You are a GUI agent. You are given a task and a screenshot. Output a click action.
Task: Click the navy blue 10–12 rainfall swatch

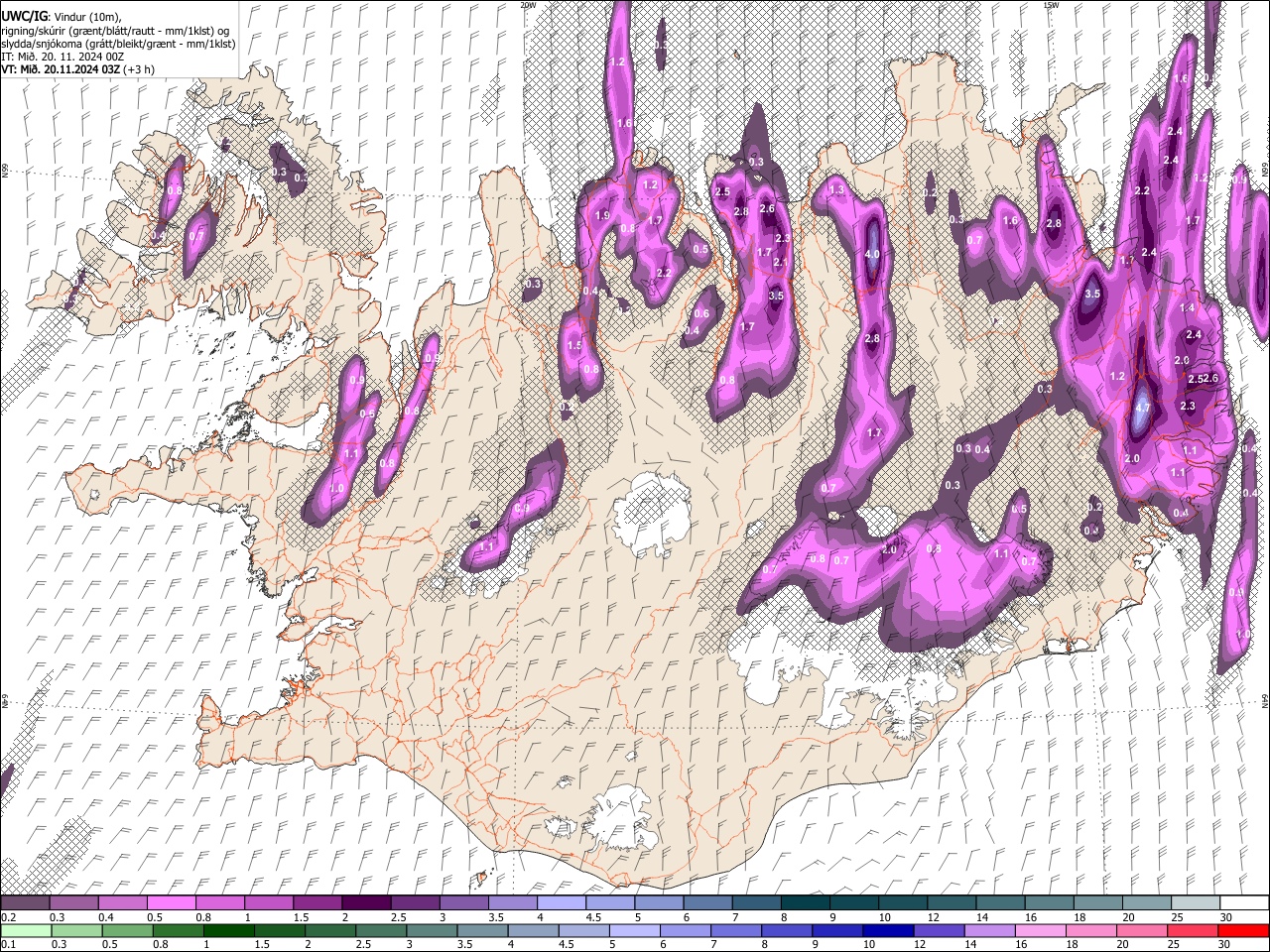tap(889, 930)
